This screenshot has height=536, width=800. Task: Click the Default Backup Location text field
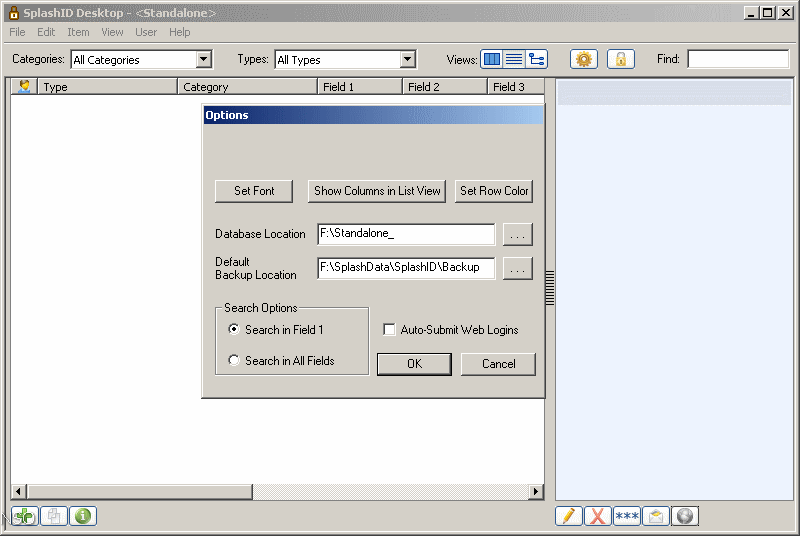(406, 268)
